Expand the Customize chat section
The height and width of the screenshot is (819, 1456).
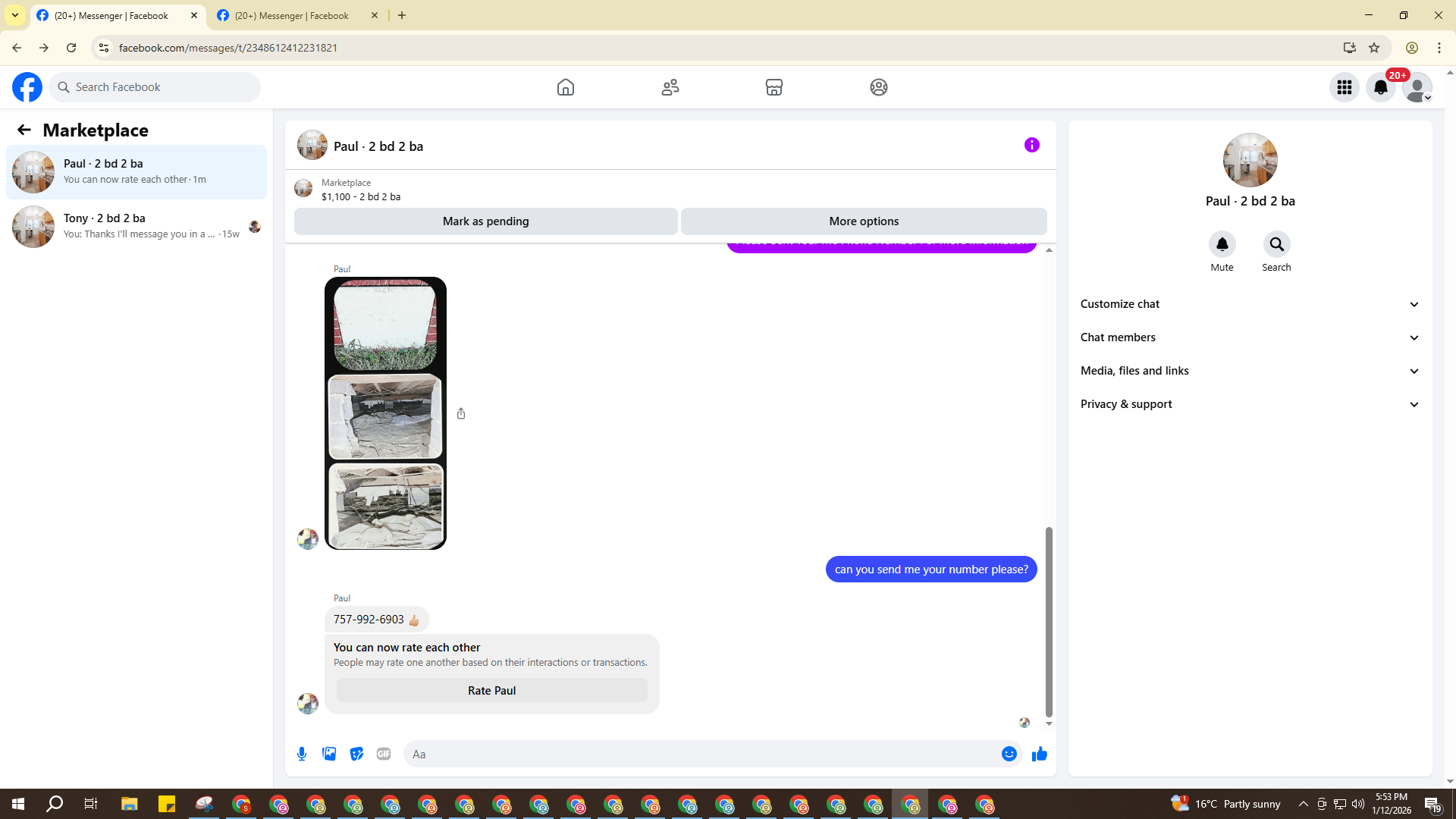pos(1250,304)
